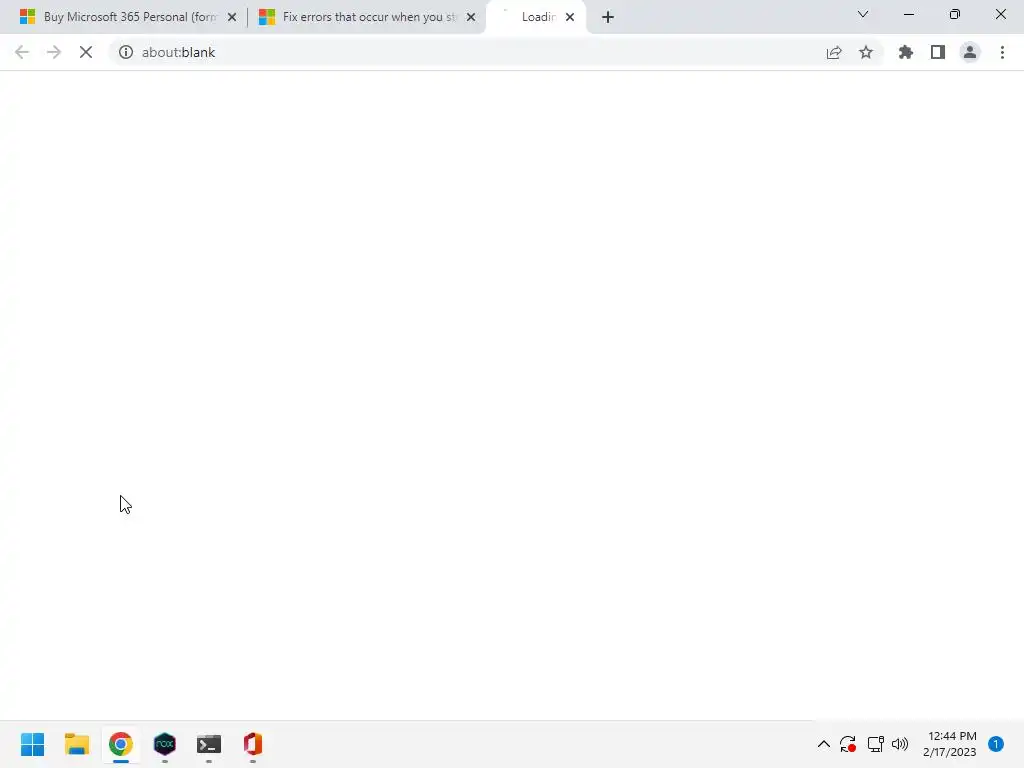The width and height of the screenshot is (1024, 768).
Task: Open File Explorer from taskbar
Action: (77, 744)
